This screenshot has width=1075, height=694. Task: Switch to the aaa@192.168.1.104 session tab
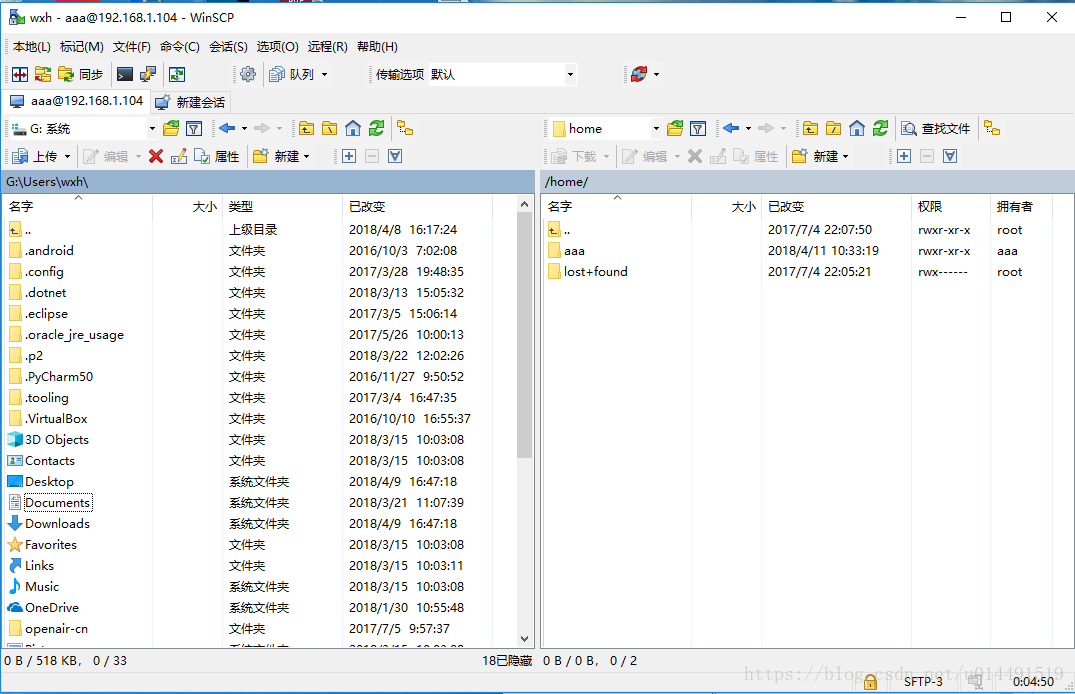pyautogui.click(x=76, y=101)
